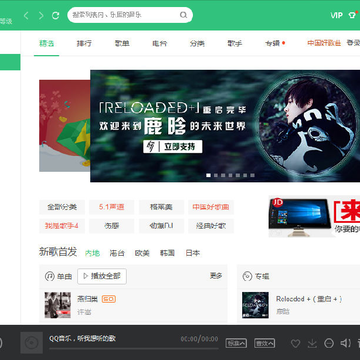Focus the music search input field

pos(130,15)
